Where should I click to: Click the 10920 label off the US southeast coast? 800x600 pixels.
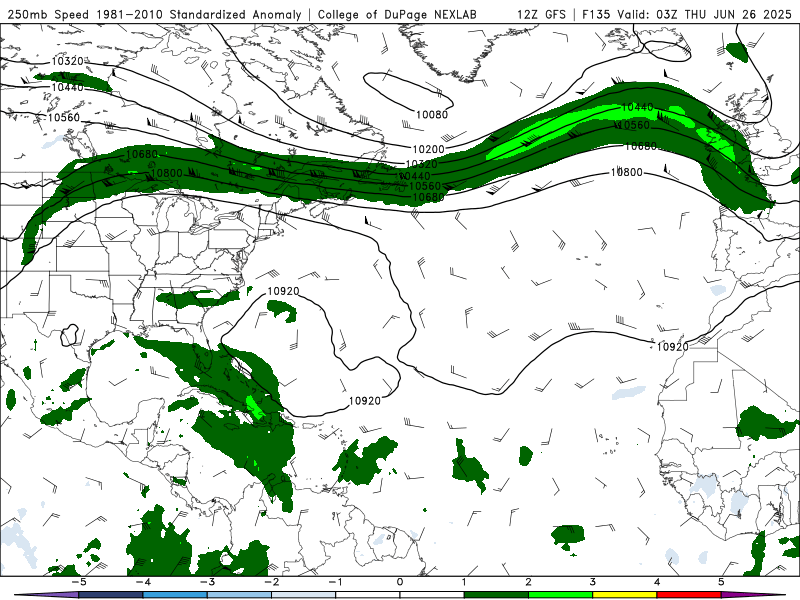(283, 291)
